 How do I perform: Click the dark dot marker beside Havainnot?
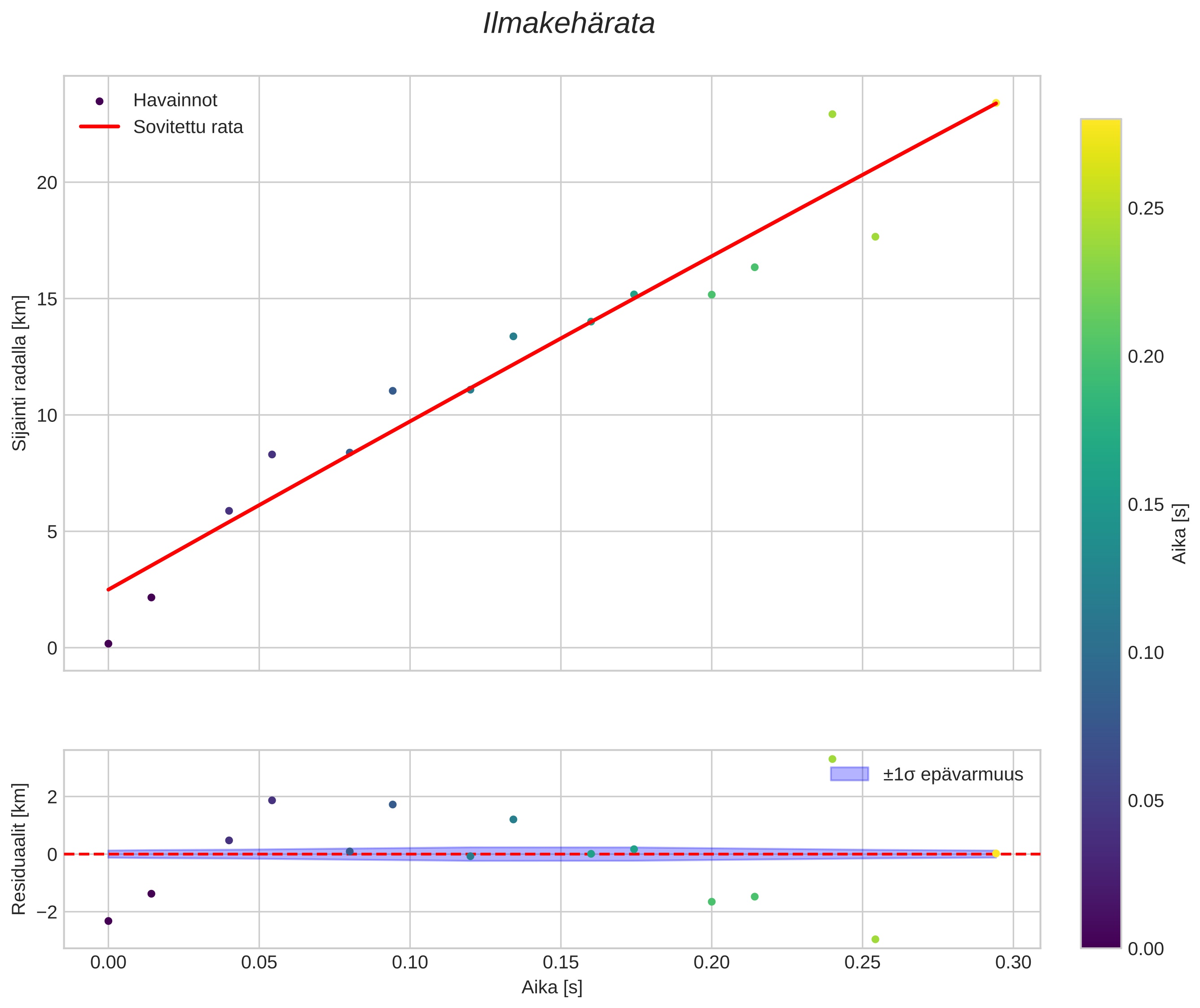pos(100,101)
